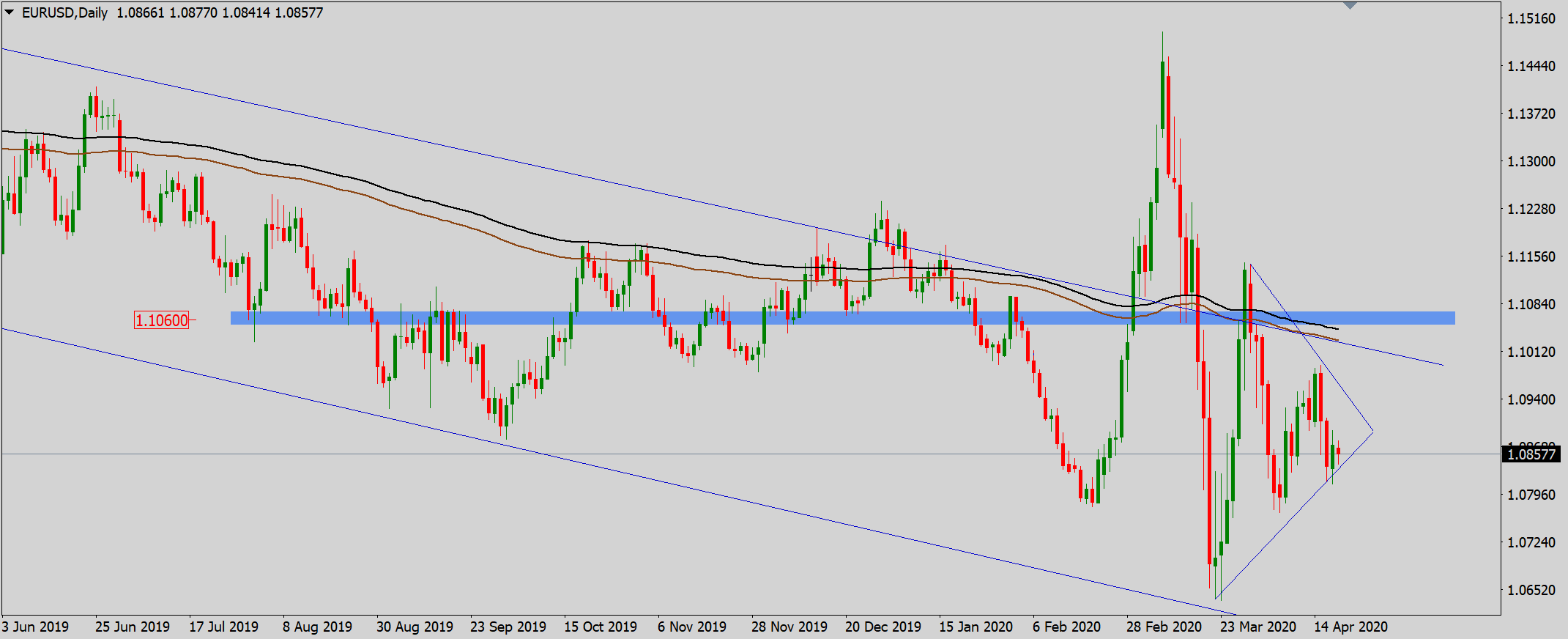Click the 1.11560 price scale label
Viewport: 1568px width, 639px height.
point(1531,256)
